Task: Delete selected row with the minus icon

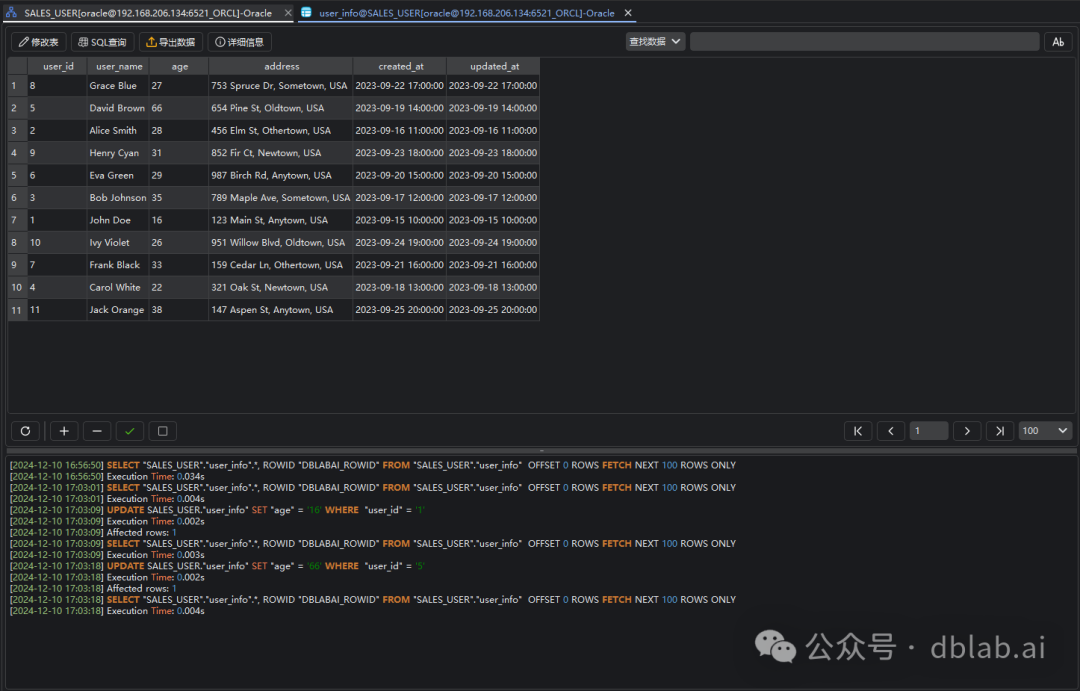Action: pyautogui.click(x=96, y=430)
